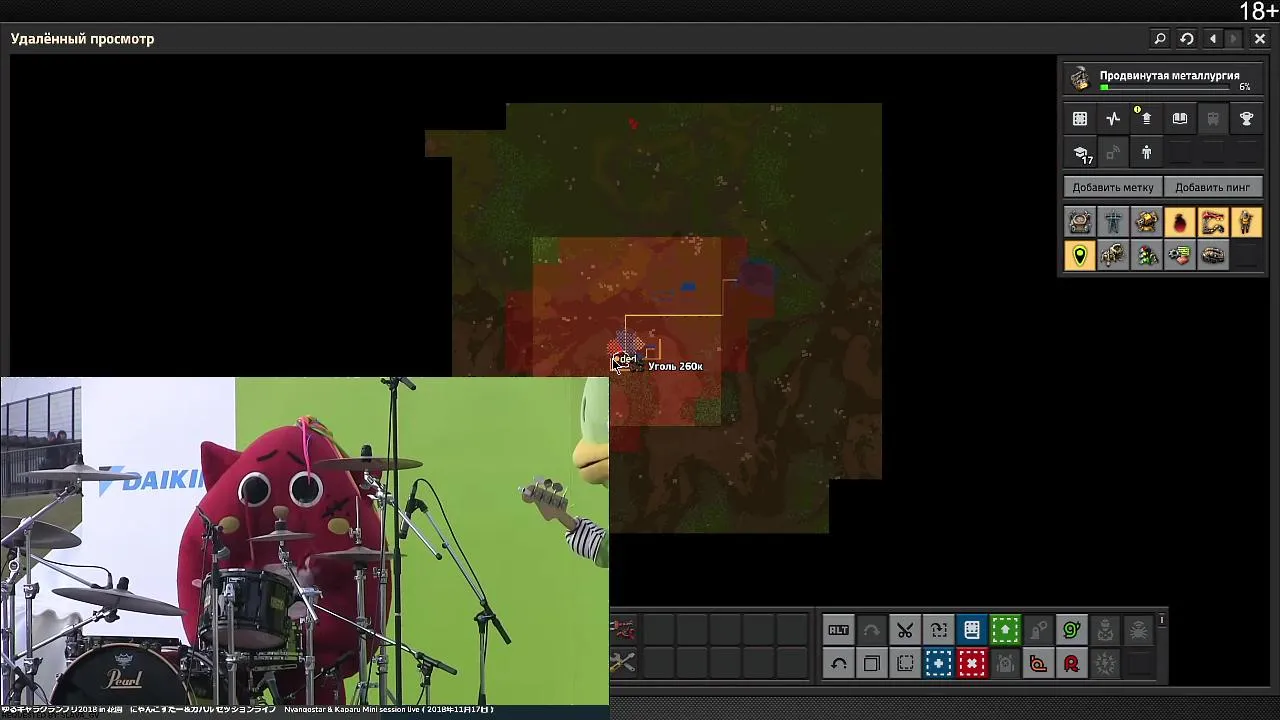The width and height of the screenshot is (1280, 720).
Task: Toggle the highlighted red worm map filter
Action: point(1213,222)
